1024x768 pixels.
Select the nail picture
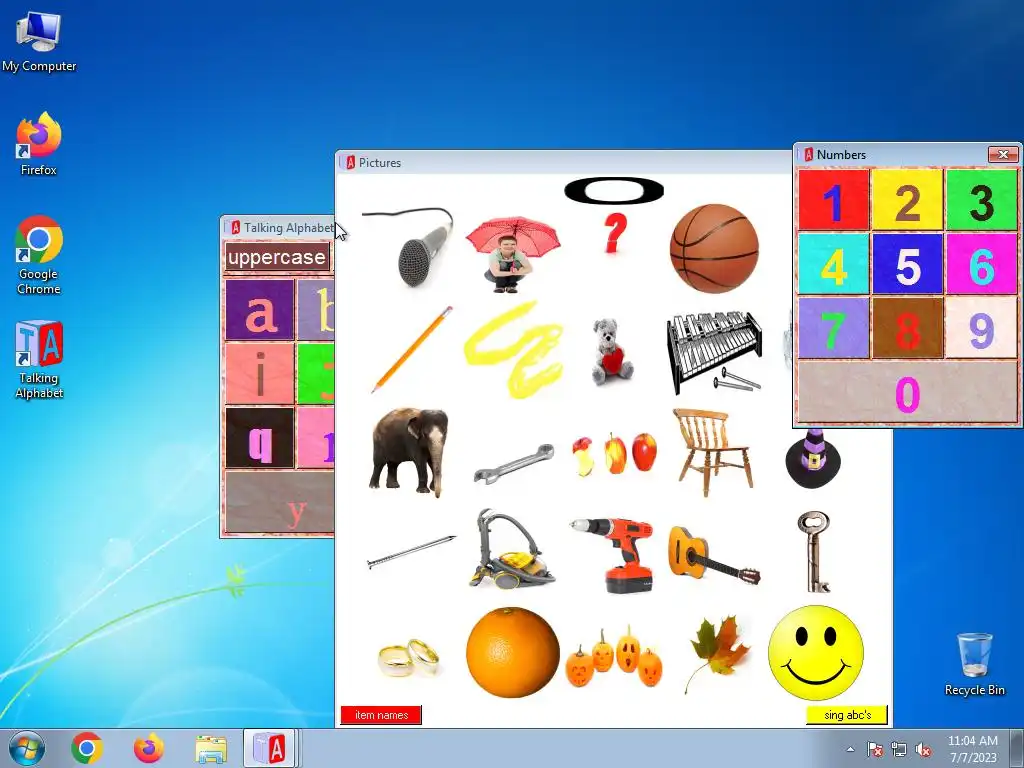click(411, 552)
